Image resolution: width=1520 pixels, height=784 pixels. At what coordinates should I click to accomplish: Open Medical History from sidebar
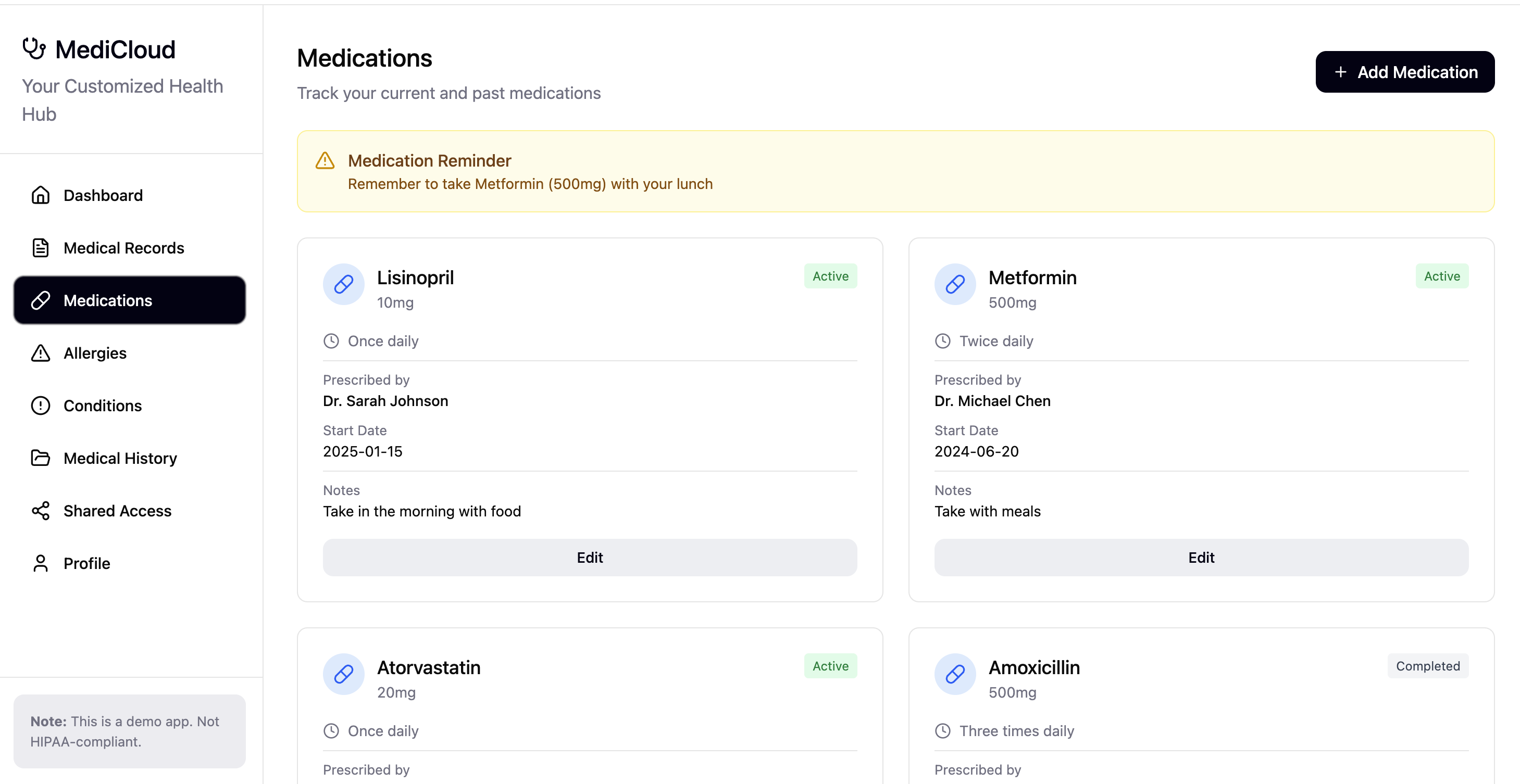pyautogui.click(x=120, y=458)
